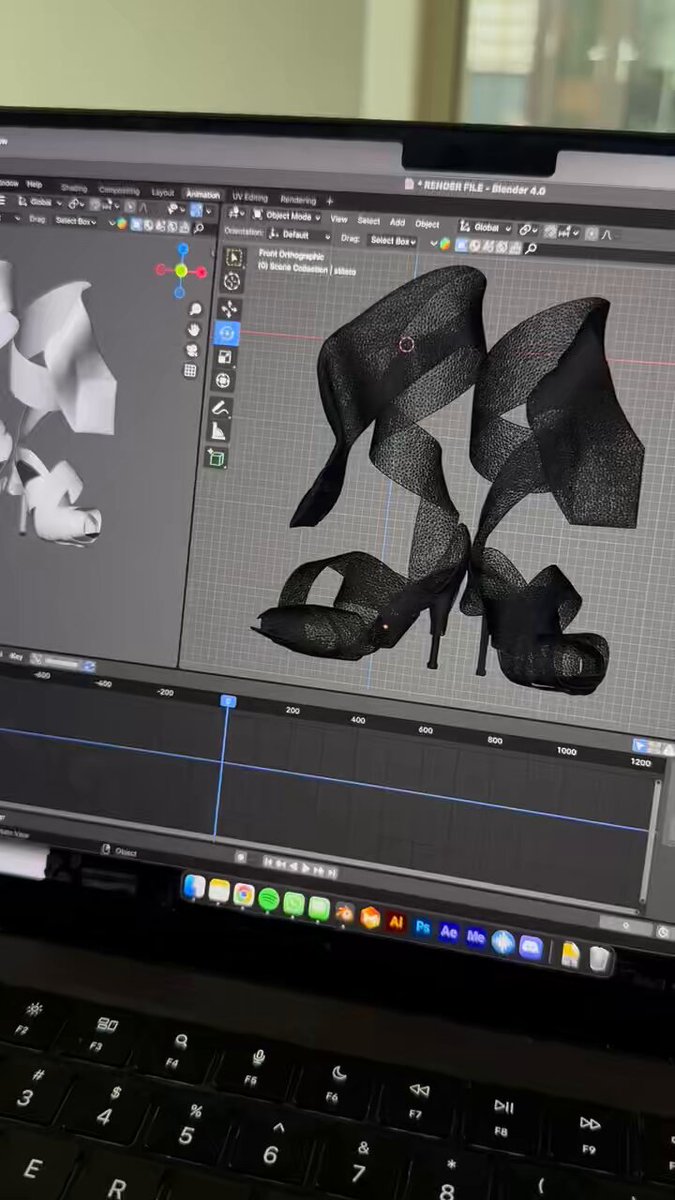This screenshot has width=675, height=1200.
Task: Select the Transform tool in right viewport
Action: click(222, 381)
